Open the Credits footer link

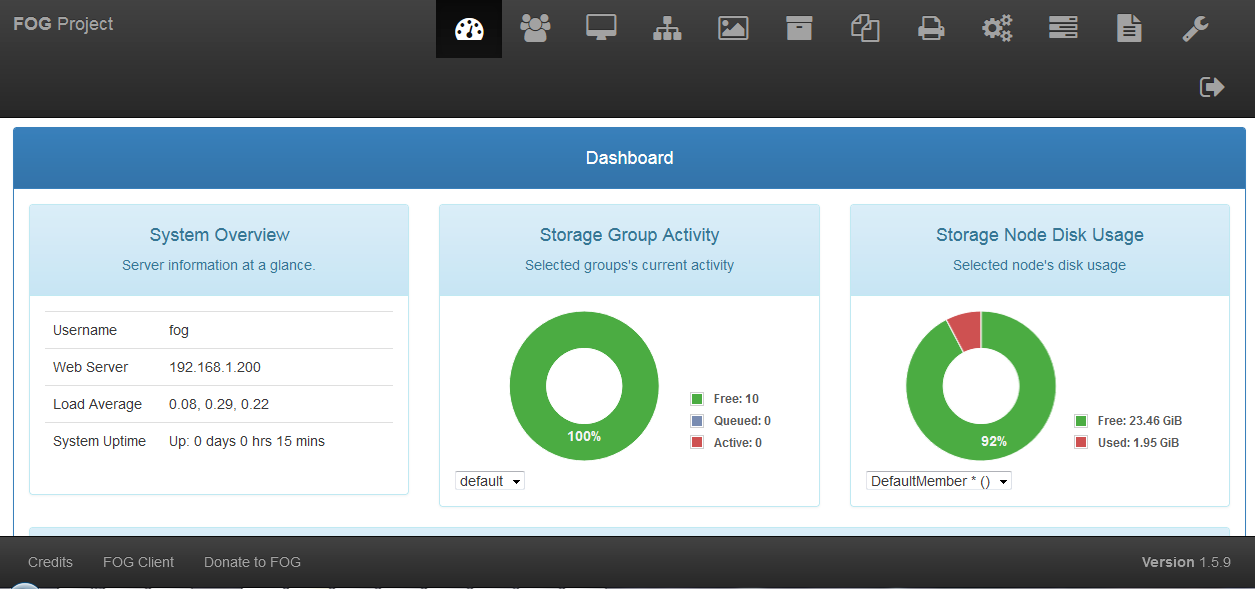pyautogui.click(x=50, y=562)
